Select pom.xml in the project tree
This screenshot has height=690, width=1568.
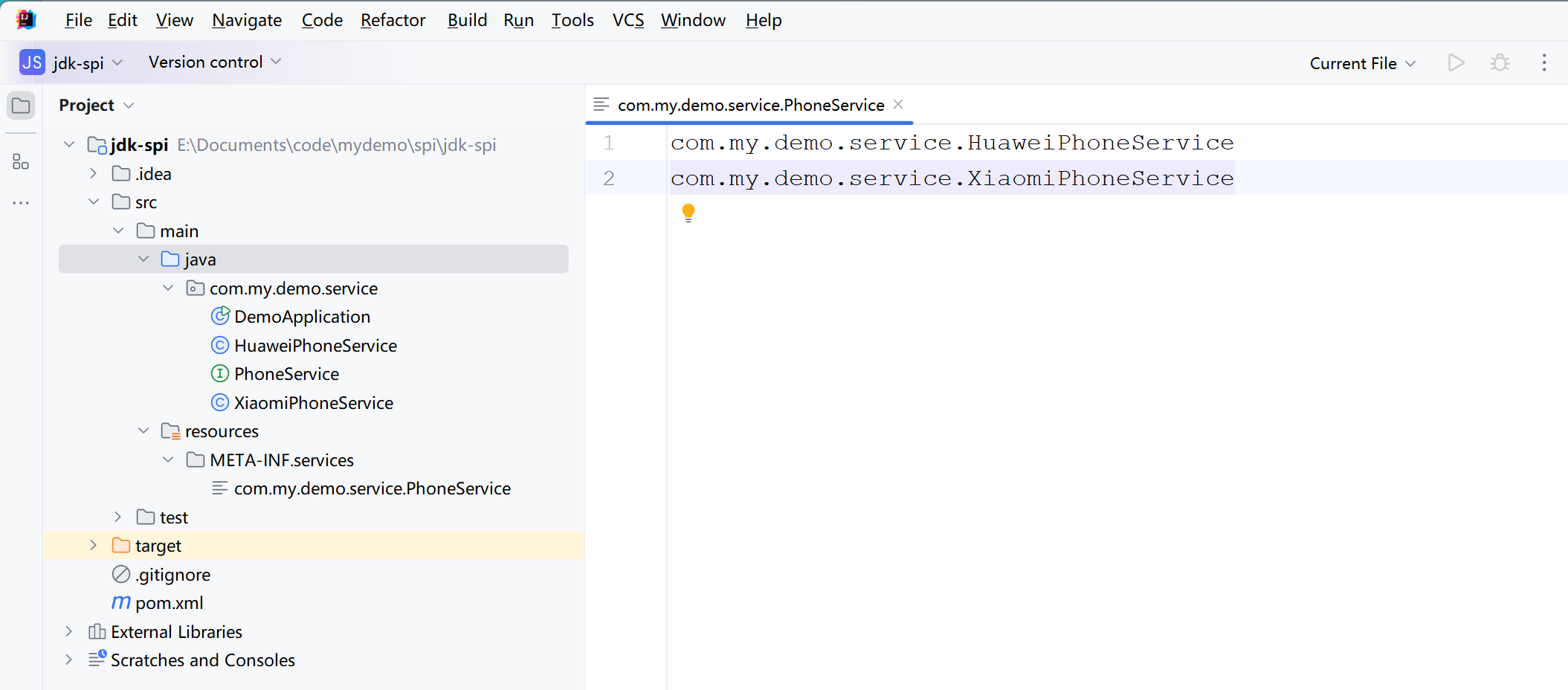pyautogui.click(x=169, y=603)
